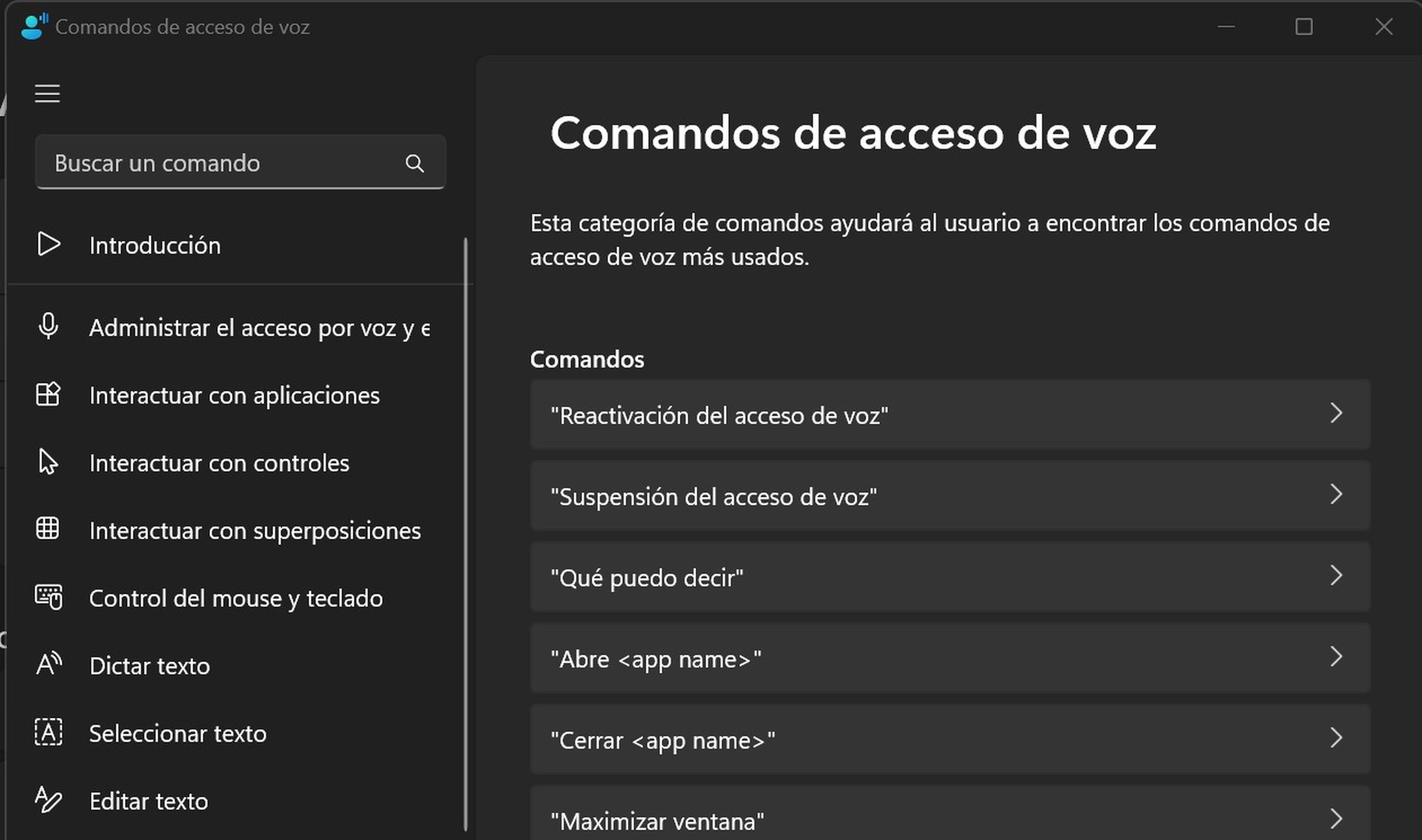Viewport: 1422px width, 840px height.
Task: Click the search magnifier icon
Action: [x=414, y=164]
